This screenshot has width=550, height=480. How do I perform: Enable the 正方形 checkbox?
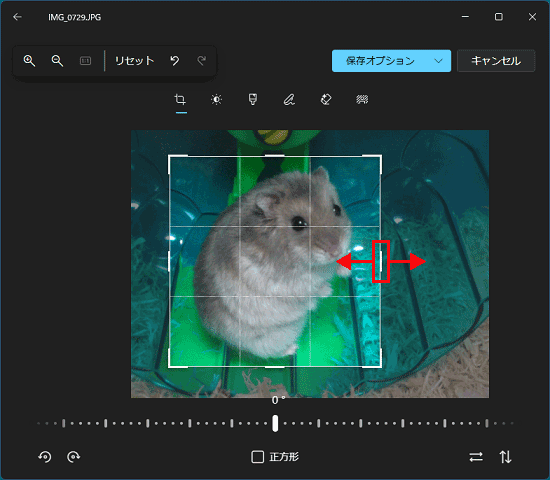[257, 457]
